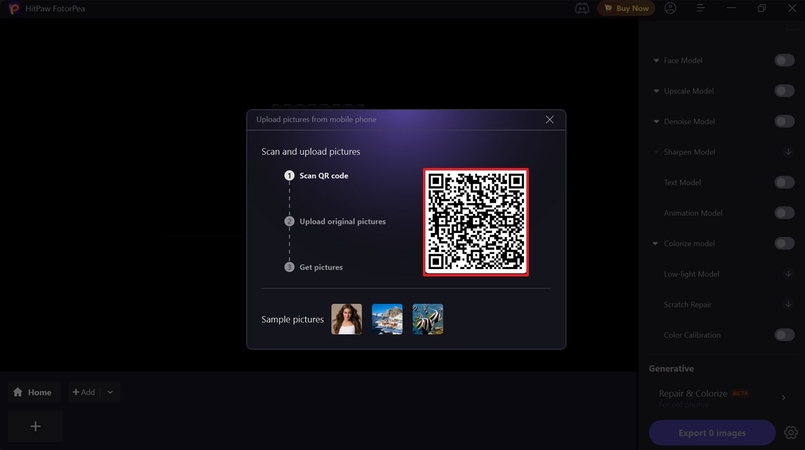This screenshot has height=450, width=805.
Task: Expand the Sharpen Model options arrow
Action: 656,152
